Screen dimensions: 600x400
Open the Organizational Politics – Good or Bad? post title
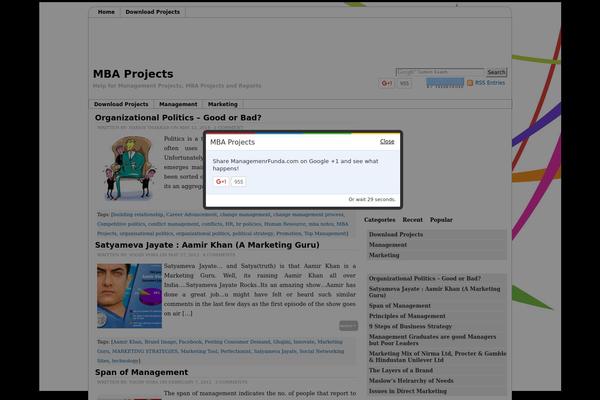click(178, 118)
